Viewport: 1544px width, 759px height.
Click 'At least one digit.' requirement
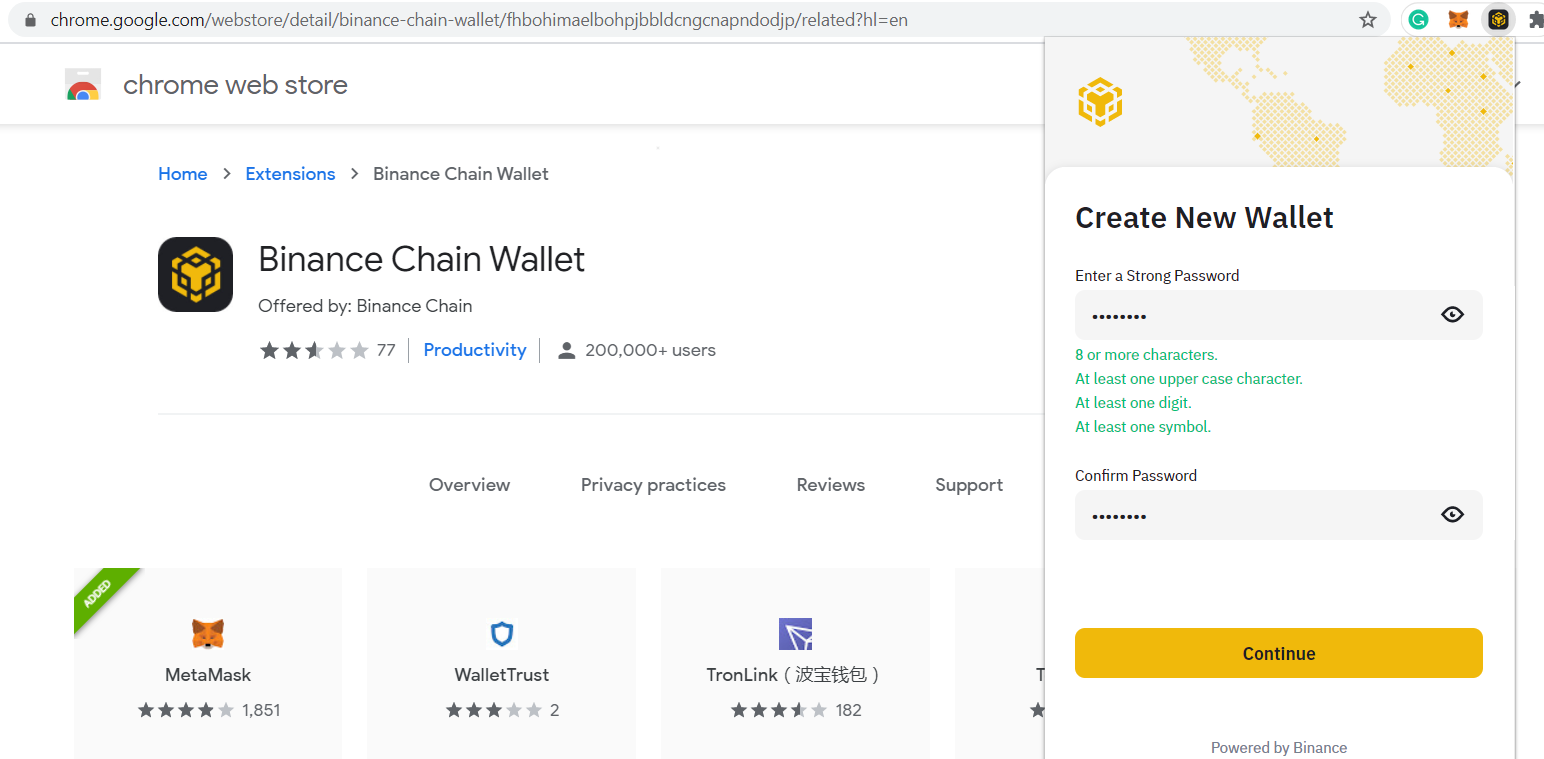[1133, 403]
